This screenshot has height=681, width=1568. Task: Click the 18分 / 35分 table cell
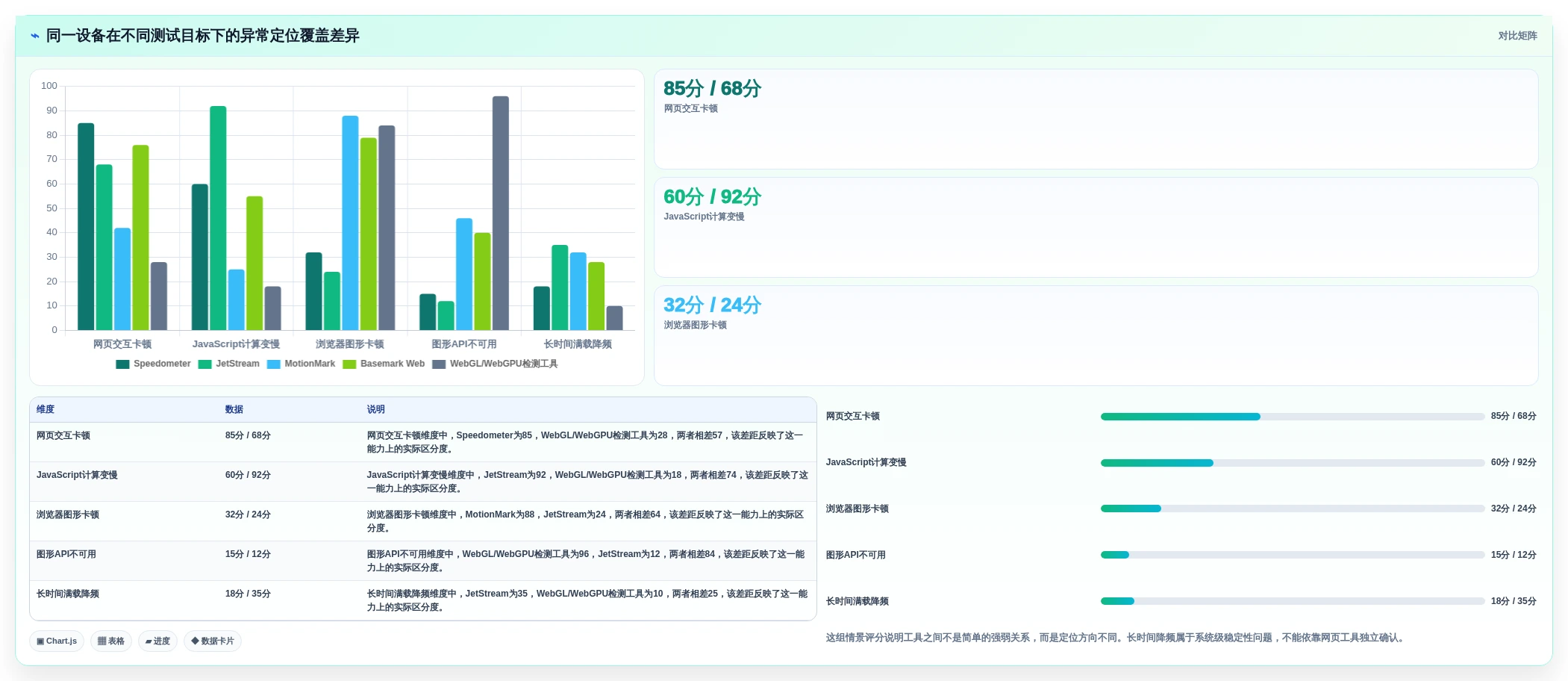tap(248, 594)
